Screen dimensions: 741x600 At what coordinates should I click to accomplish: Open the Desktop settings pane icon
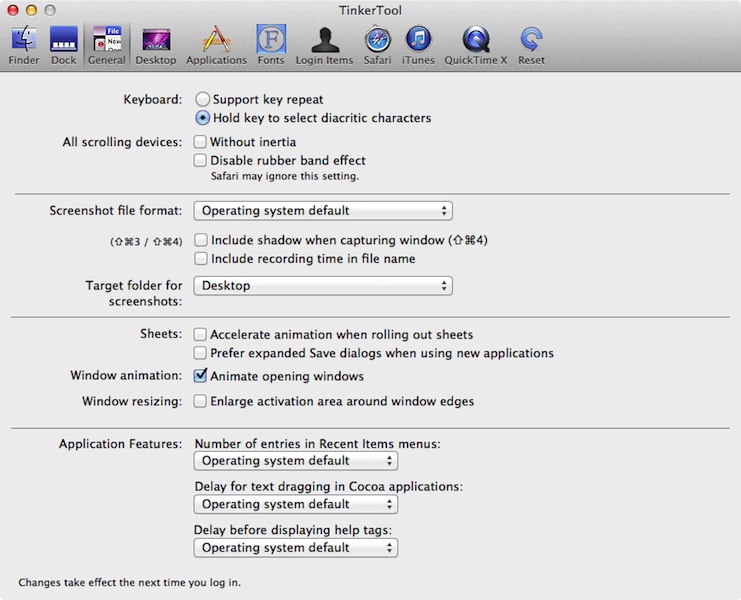(x=155, y=40)
